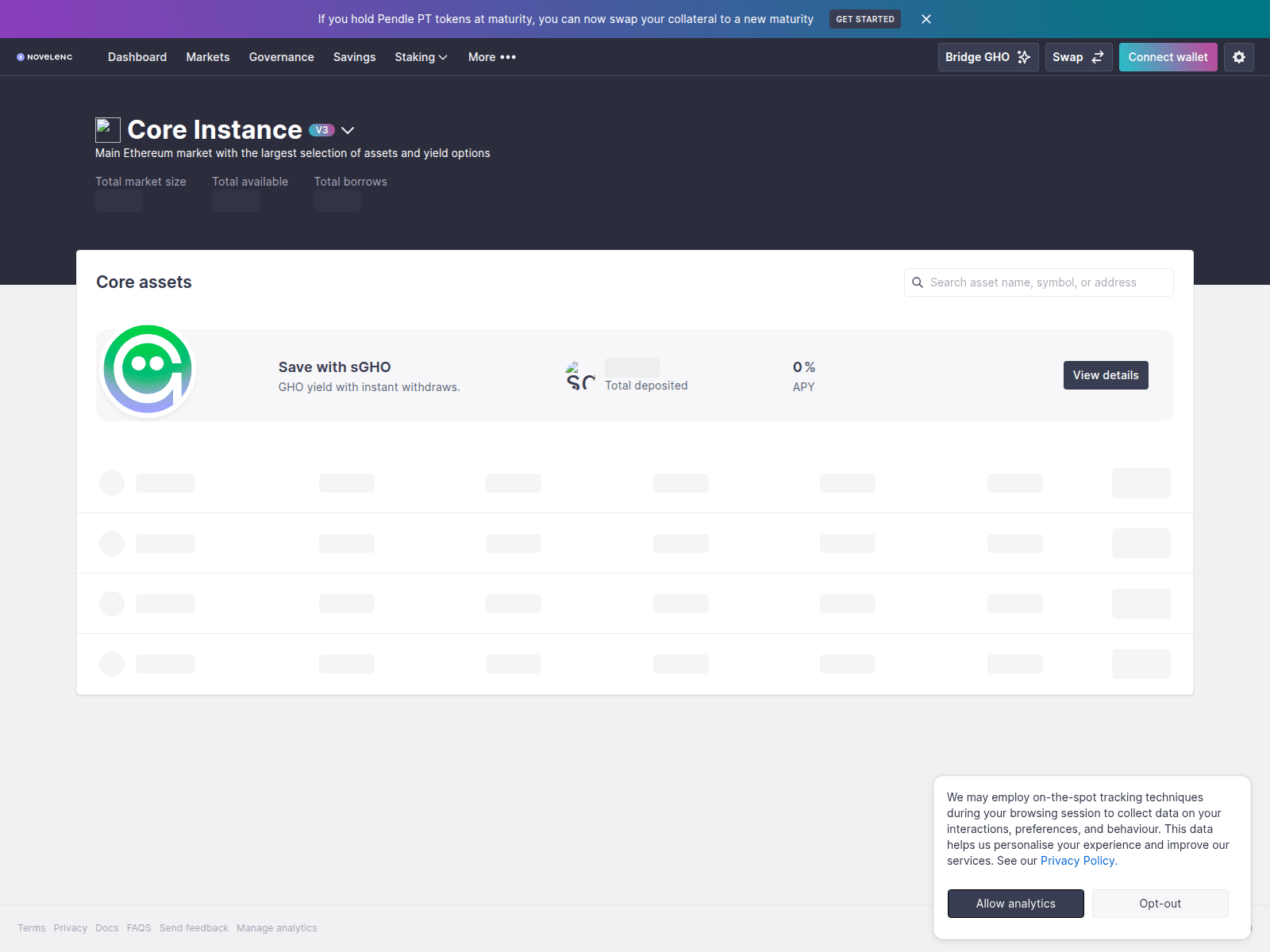Open the FAQS footer link
The width and height of the screenshot is (1270, 952).
(x=139, y=928)
